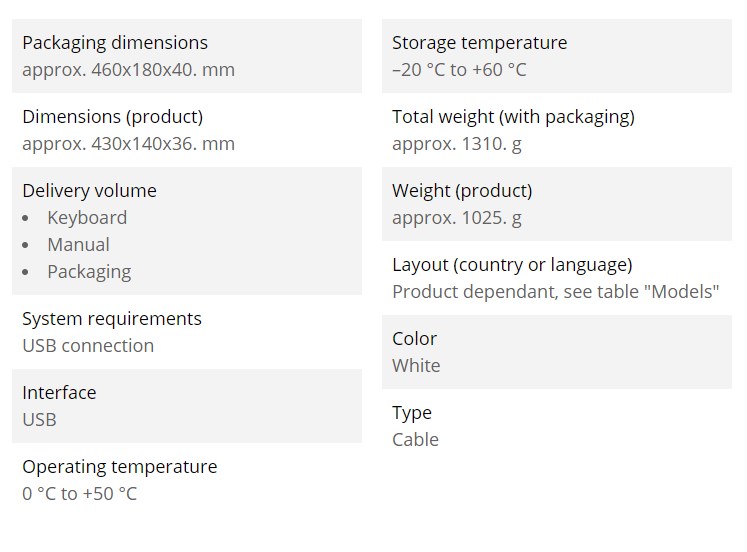Screen dimensions: 747x552
Task: Click the Delivery volume heading
Action: (90, 191)
